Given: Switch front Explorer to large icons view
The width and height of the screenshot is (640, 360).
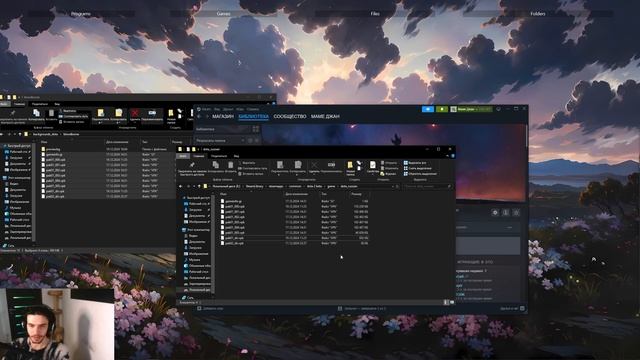Looking at the screenshot, I should click(452, 302).
